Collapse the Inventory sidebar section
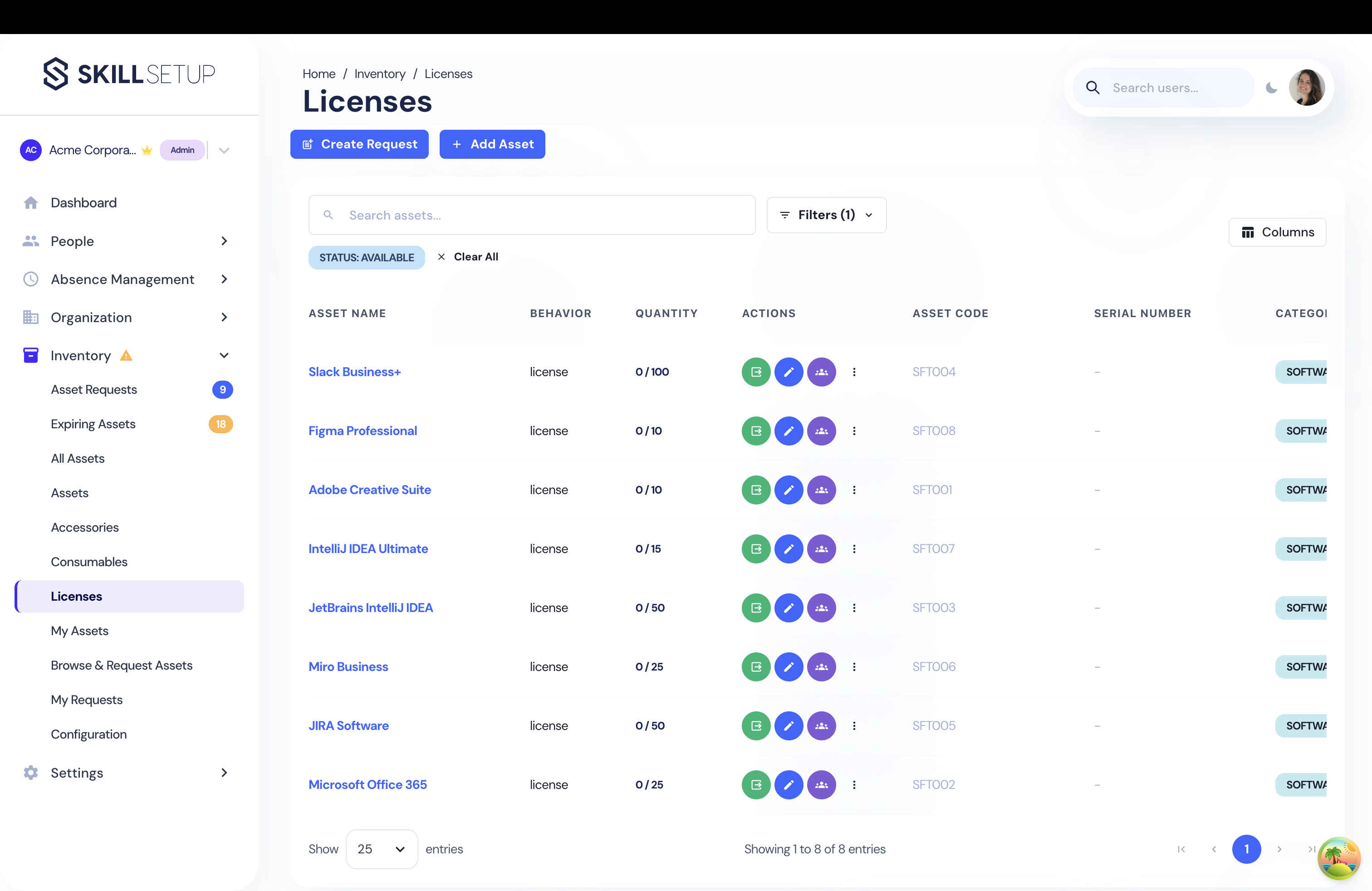Screen dimensions: 1372x891 tap(224, 356)
